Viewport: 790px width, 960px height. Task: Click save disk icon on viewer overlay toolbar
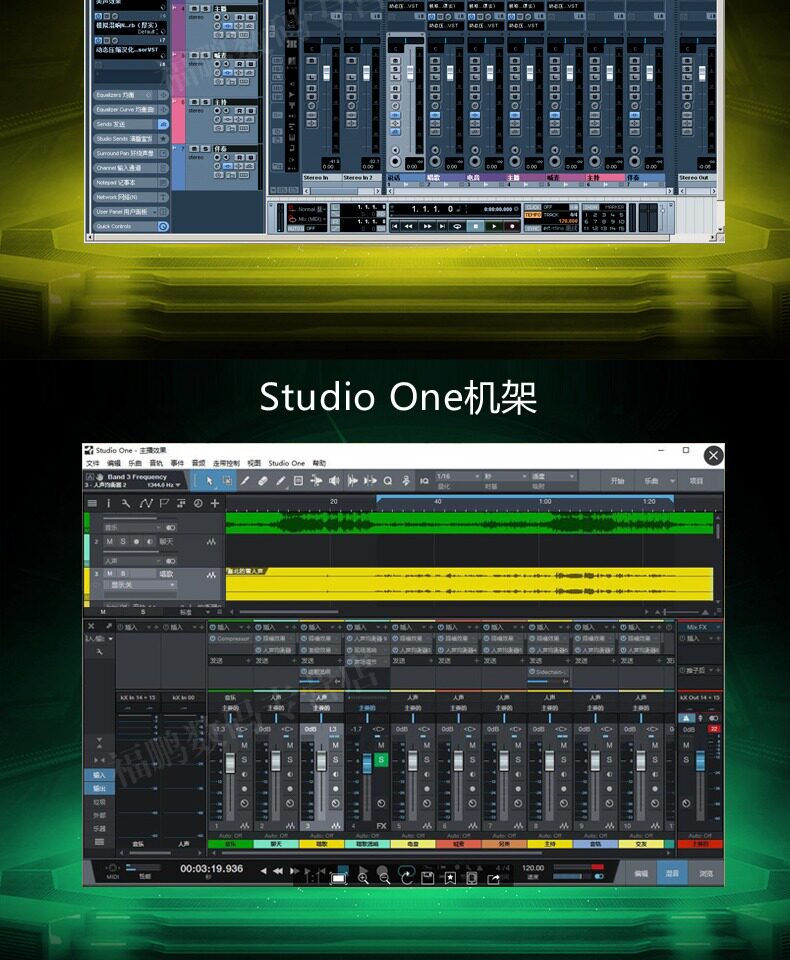(428, 879)
